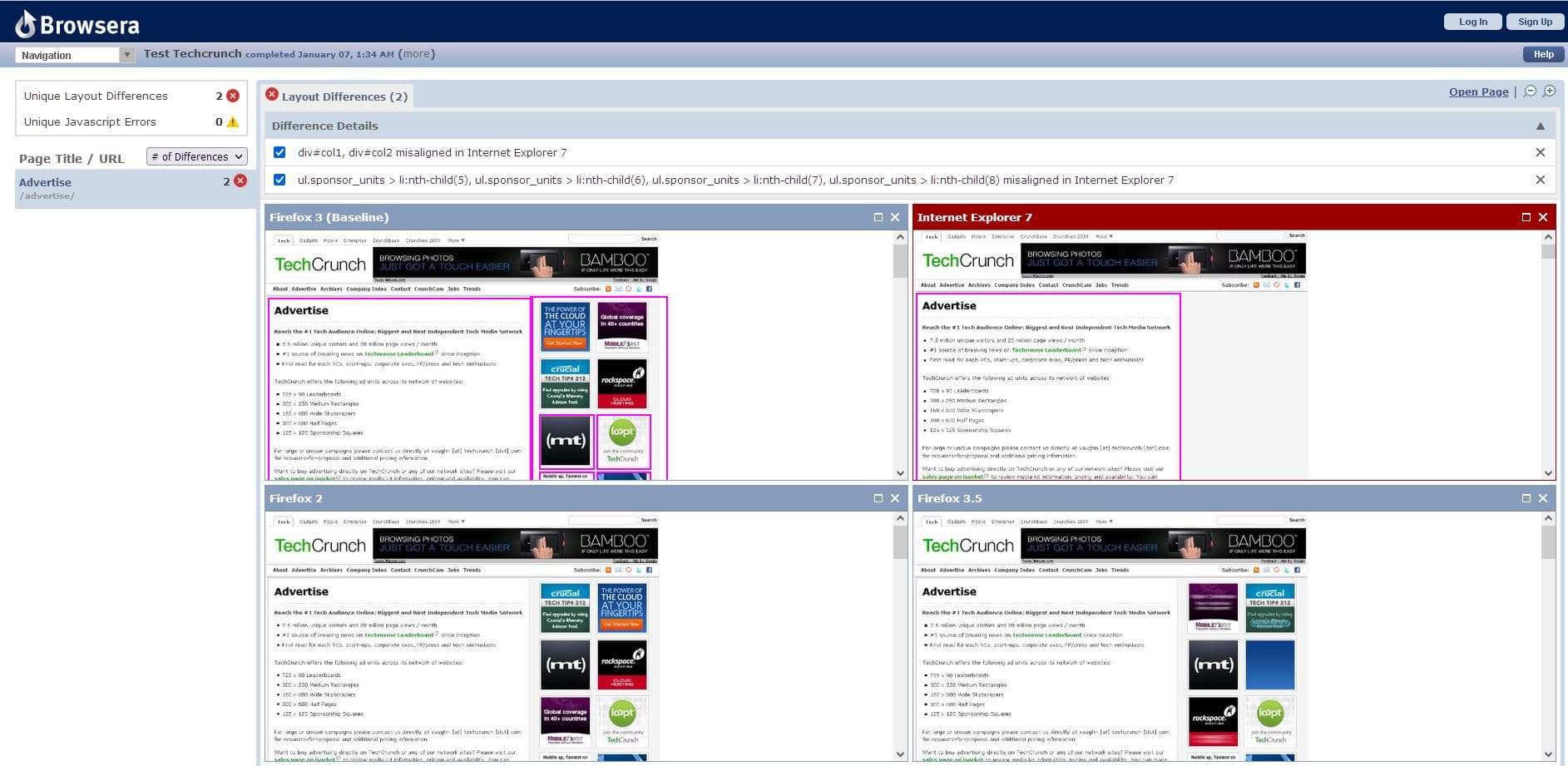Dismiss the ul.sponsor_units misaligned difference row
Image resolution: width=1568 pixels, height=766 pixels.
click(1540, 180)
